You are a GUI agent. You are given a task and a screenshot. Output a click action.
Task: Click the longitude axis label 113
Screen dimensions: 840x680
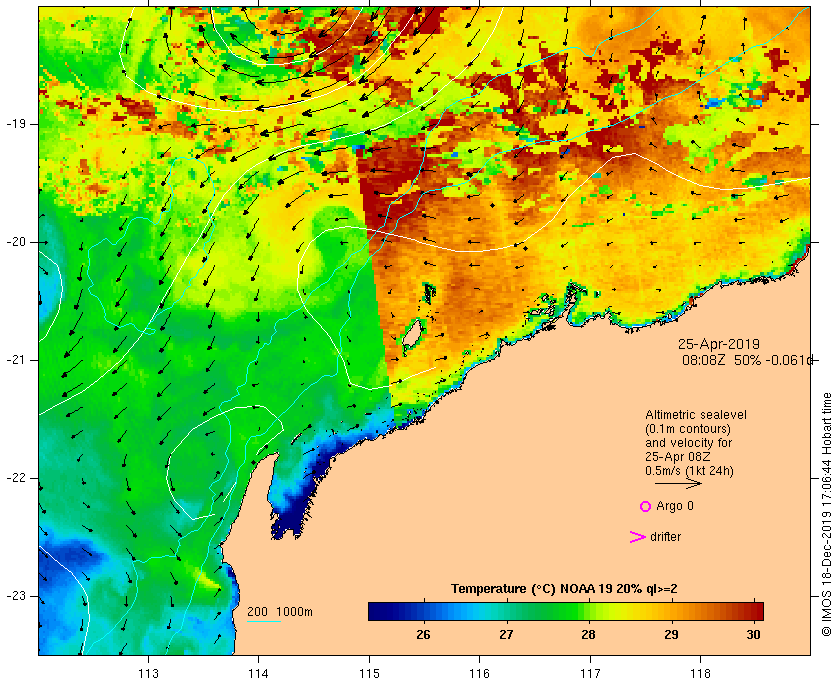[148, 674]
